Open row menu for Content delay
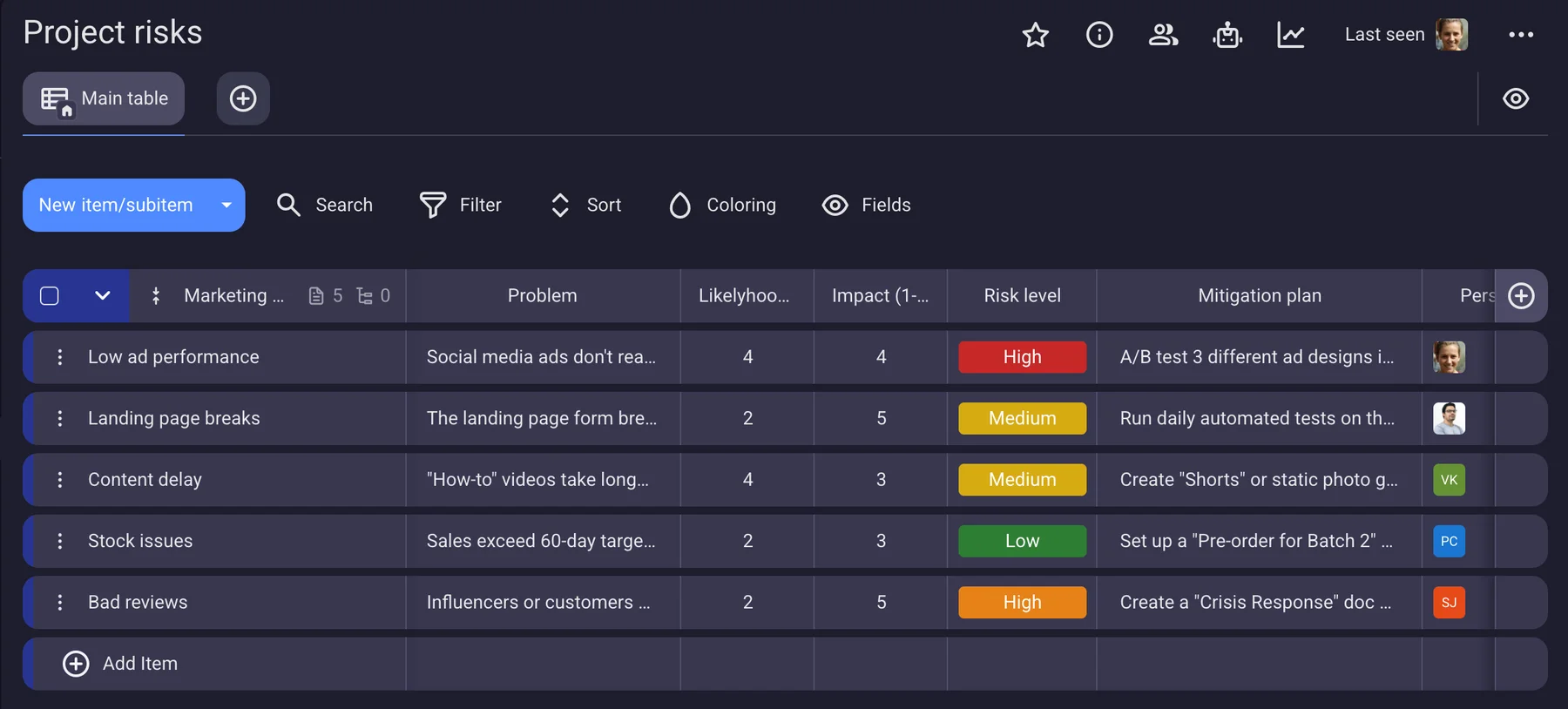This screenshot has width=1568, height=709. pos(60,480)
